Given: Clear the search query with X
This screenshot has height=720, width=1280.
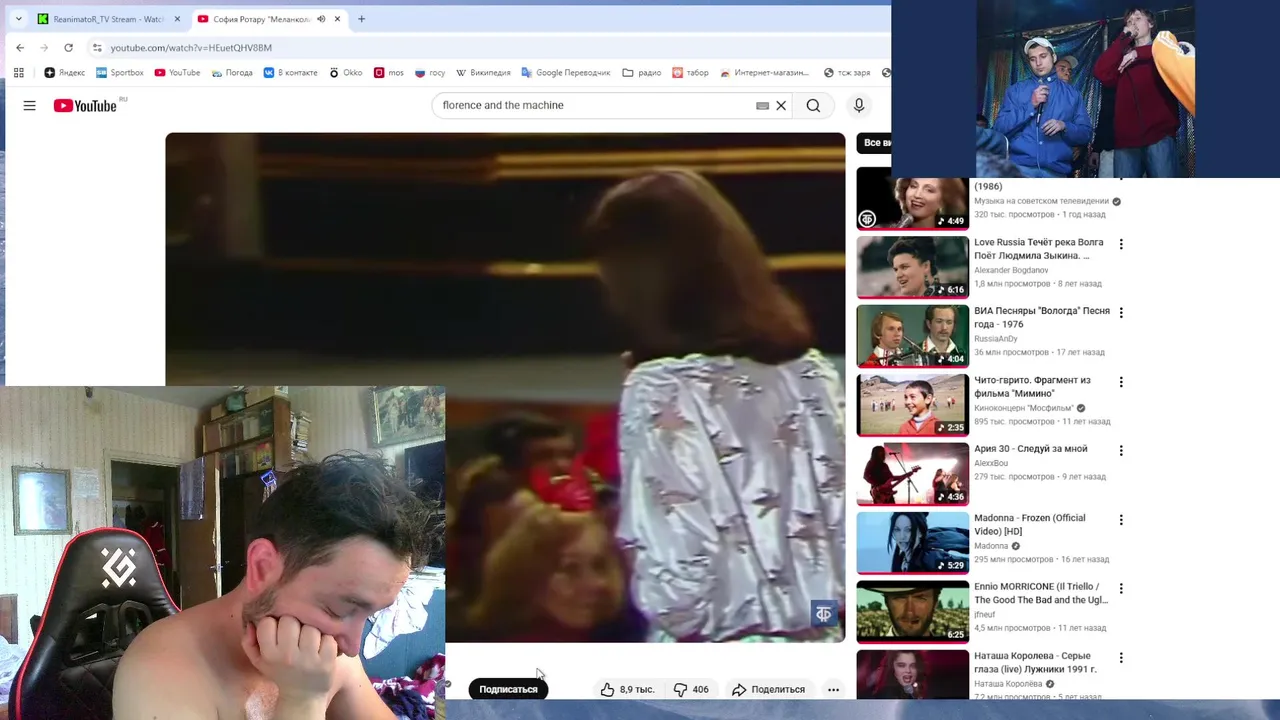Looking at the screenshot, I should pyautogui.click(x=781, y=105).
